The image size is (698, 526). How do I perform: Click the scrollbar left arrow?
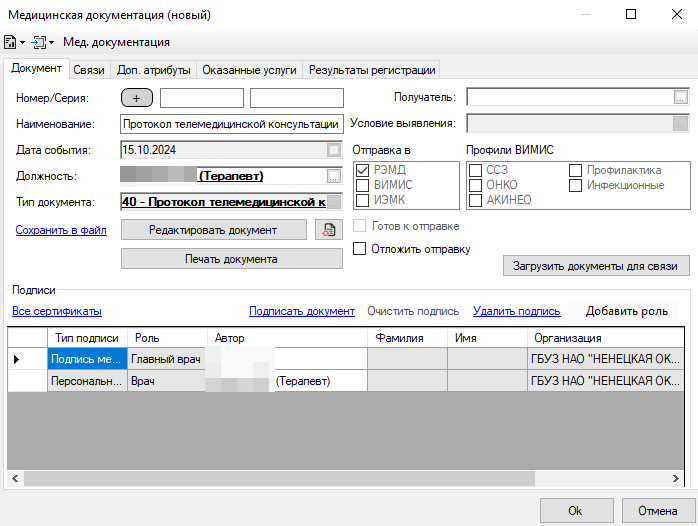[x=15, y=478]
